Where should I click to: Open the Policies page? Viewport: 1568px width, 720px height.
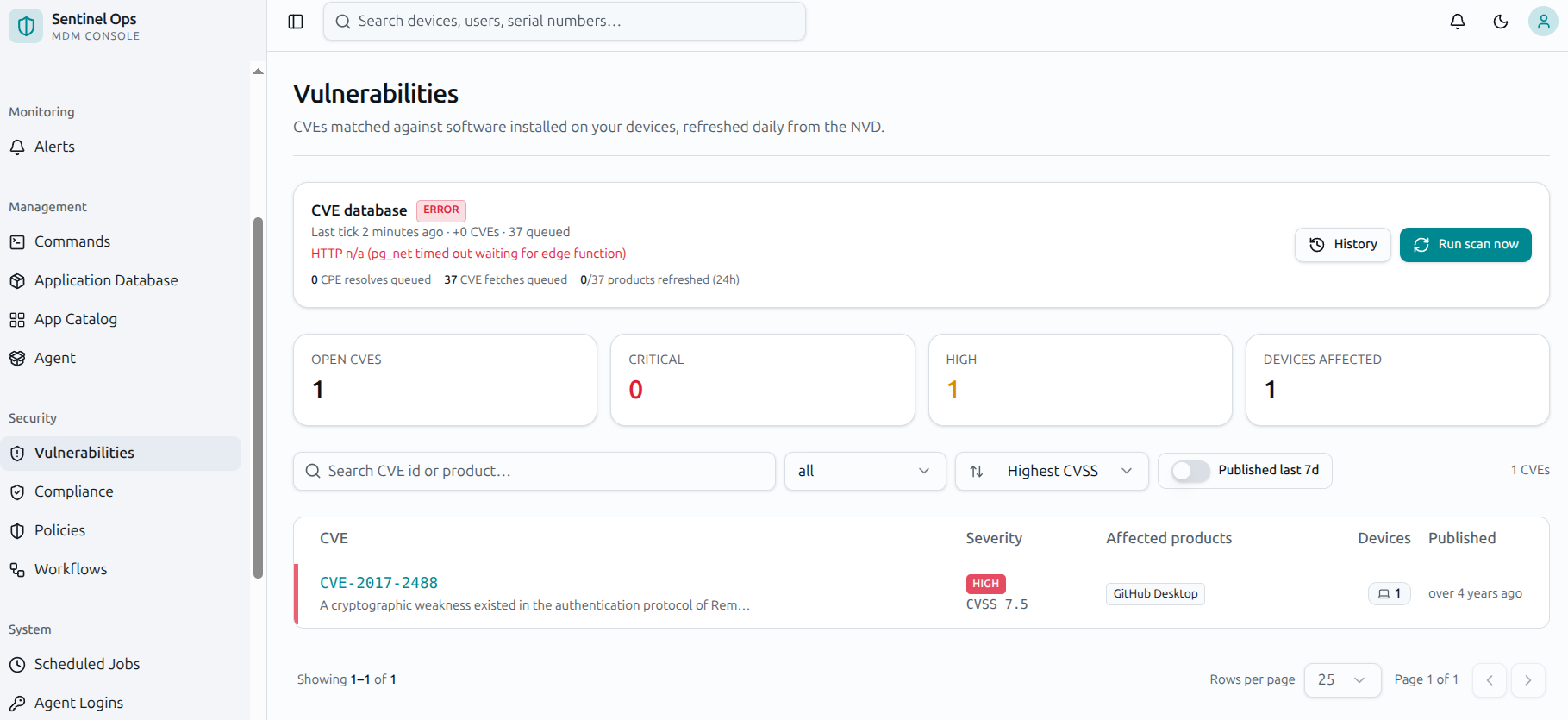tap(121, 531)
